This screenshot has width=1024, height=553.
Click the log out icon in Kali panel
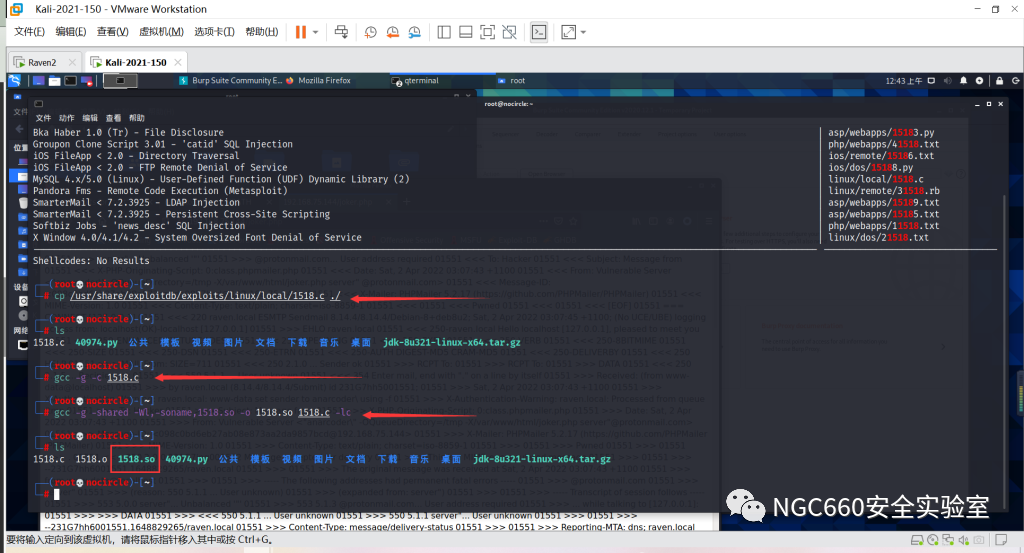[x=1016, y=81]
